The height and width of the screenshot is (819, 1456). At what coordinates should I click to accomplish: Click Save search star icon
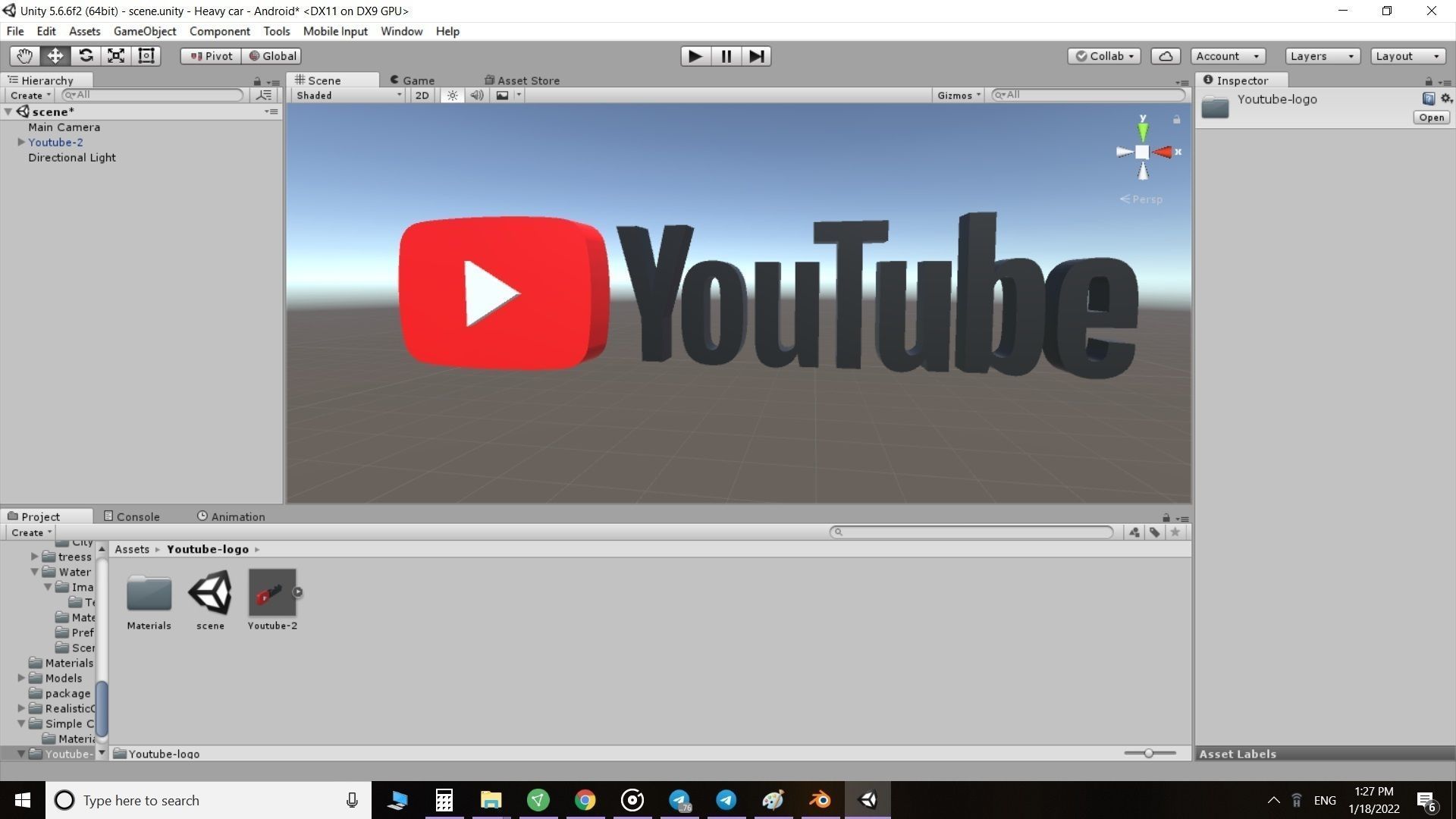1175,532
